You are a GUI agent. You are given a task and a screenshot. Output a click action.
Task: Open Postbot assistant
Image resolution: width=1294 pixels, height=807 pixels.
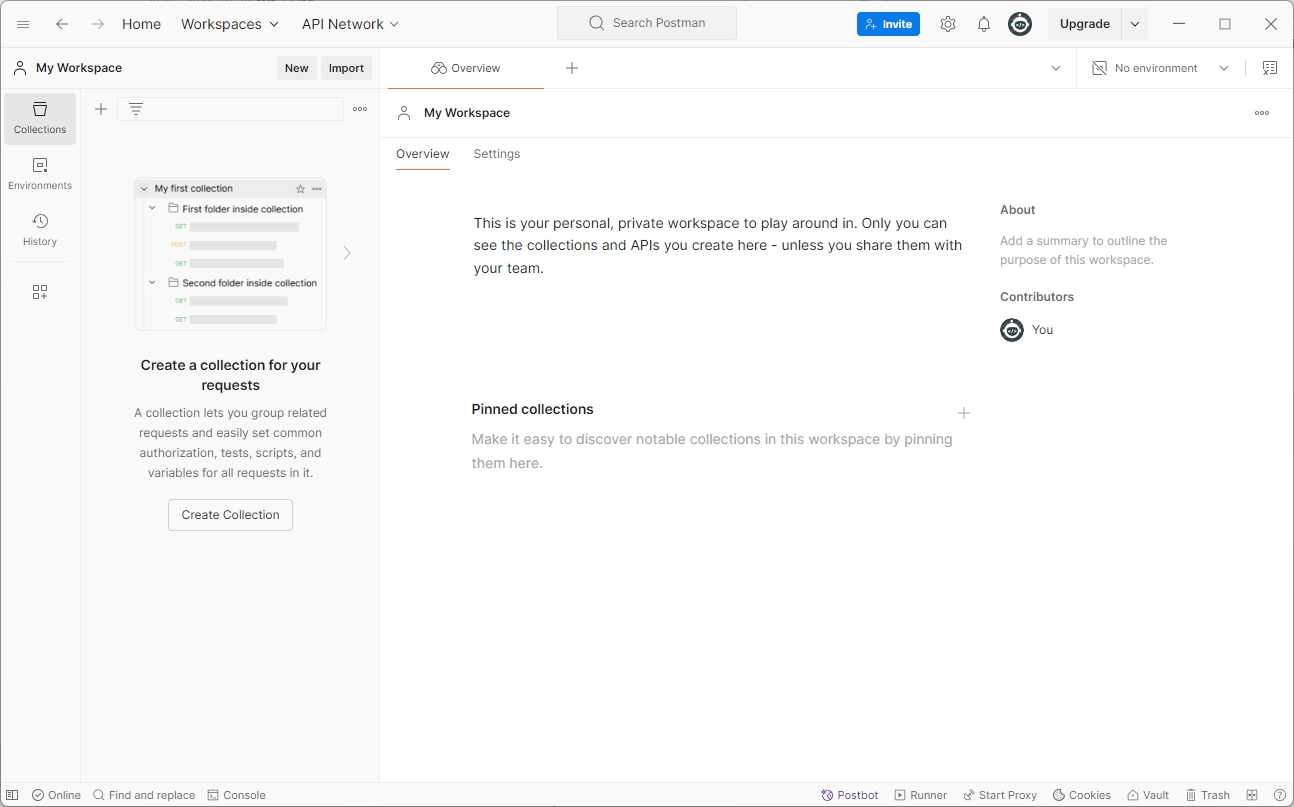pos(850,795)
